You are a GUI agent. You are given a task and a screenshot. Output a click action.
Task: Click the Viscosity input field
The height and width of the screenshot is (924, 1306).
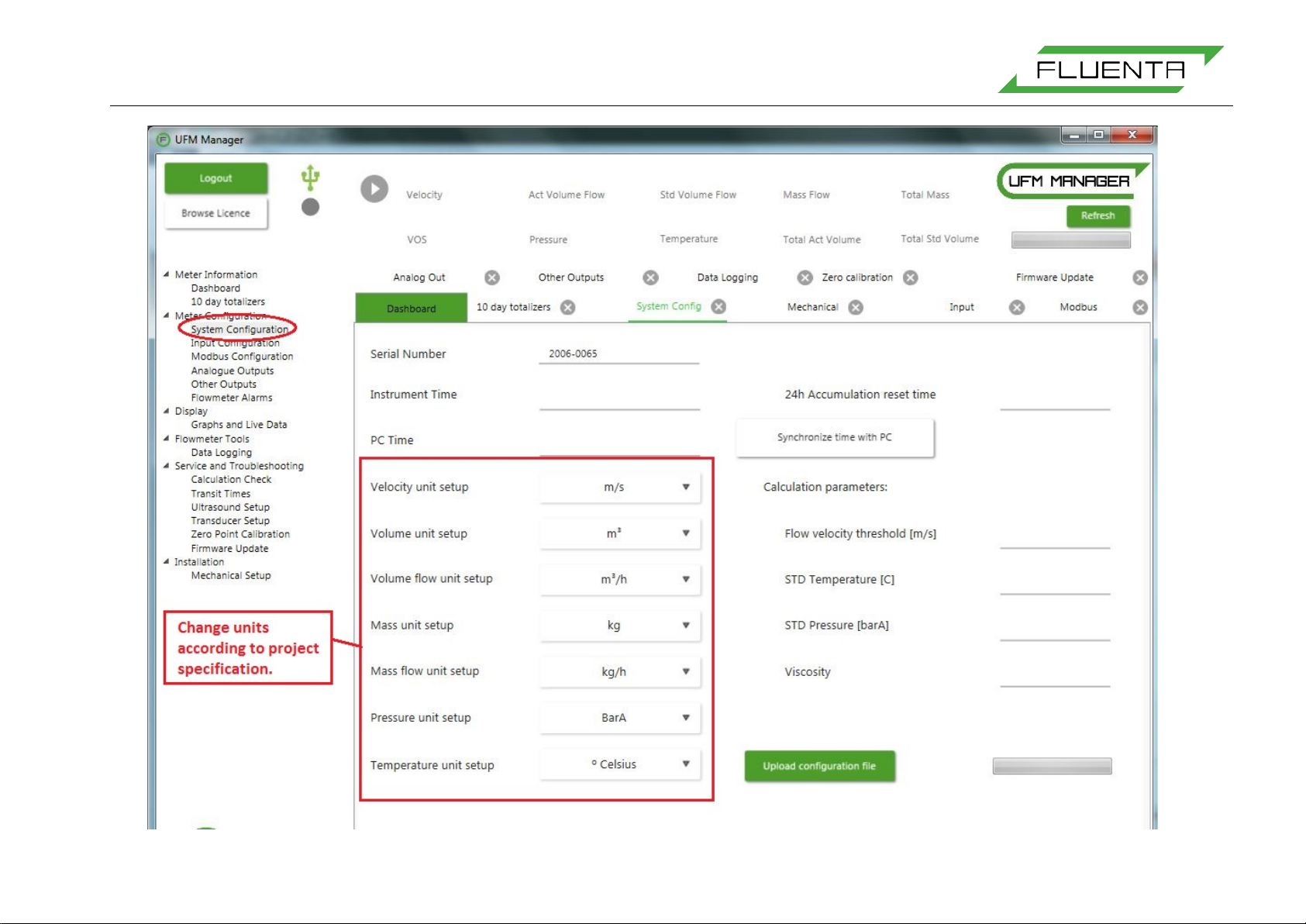1055,676
